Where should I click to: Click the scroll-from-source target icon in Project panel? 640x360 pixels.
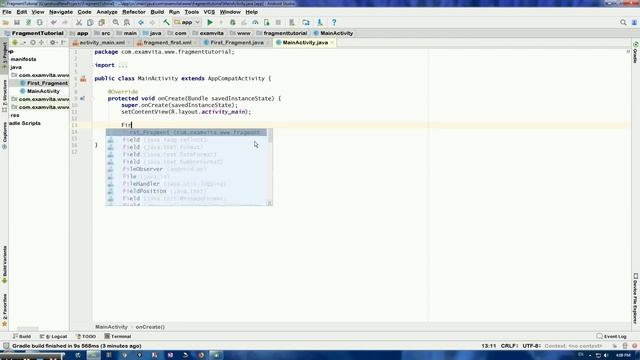[33, 42]
